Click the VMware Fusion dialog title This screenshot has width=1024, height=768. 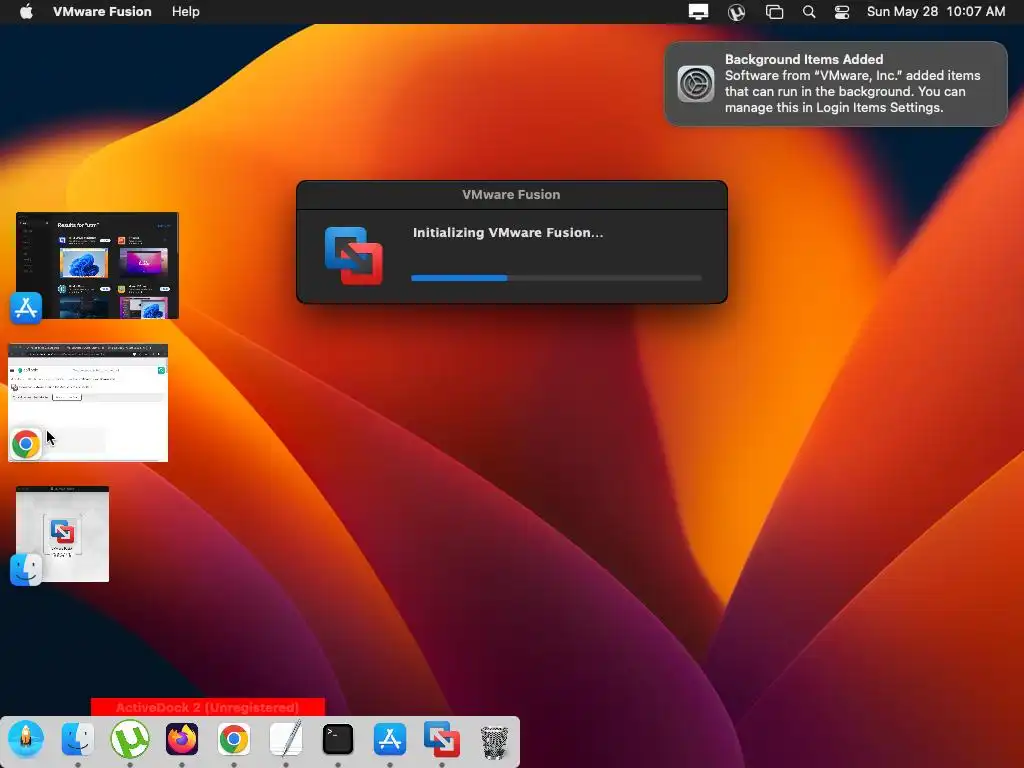coord(511,195)
